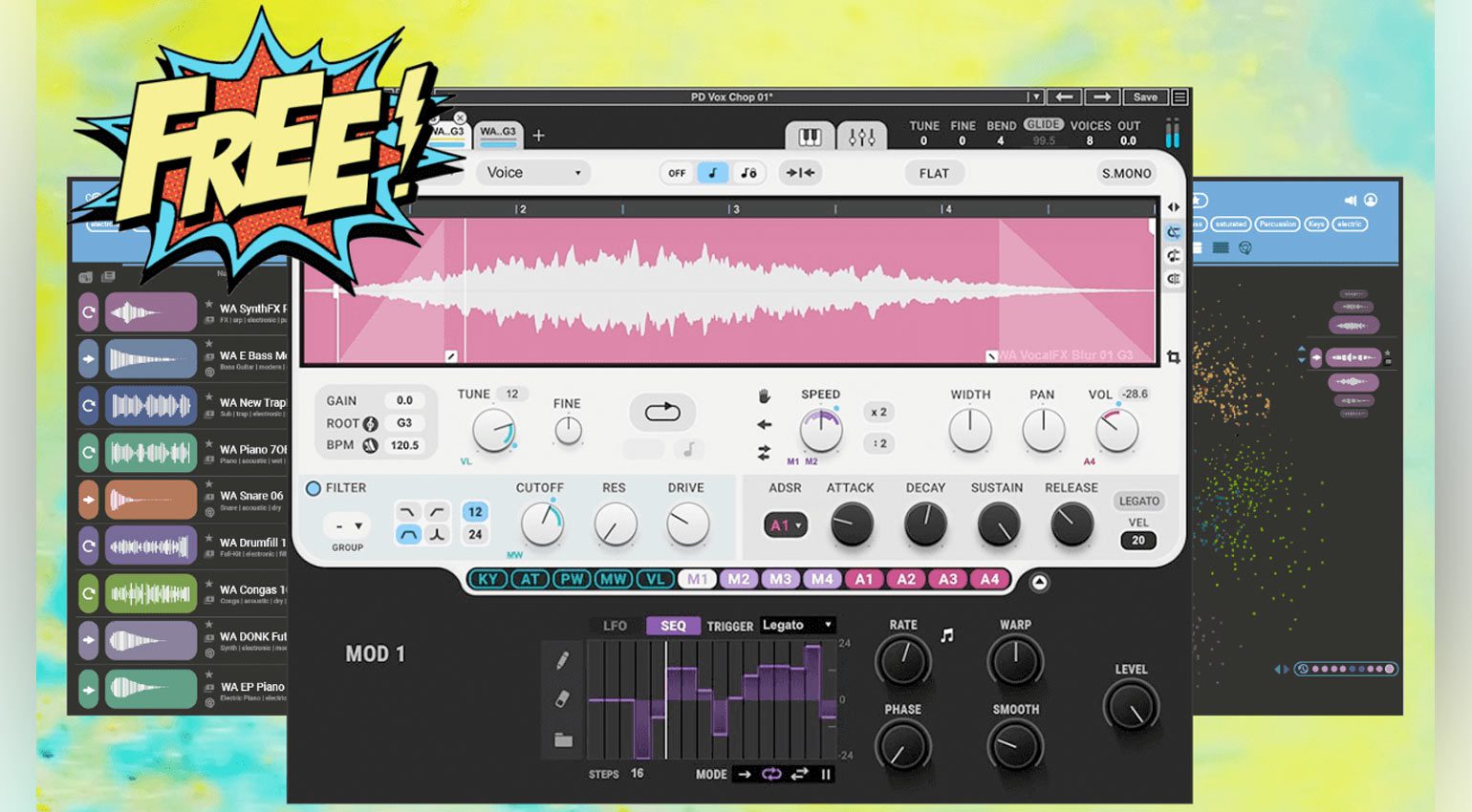Select 12 dB filter slope

coord(475,512)
